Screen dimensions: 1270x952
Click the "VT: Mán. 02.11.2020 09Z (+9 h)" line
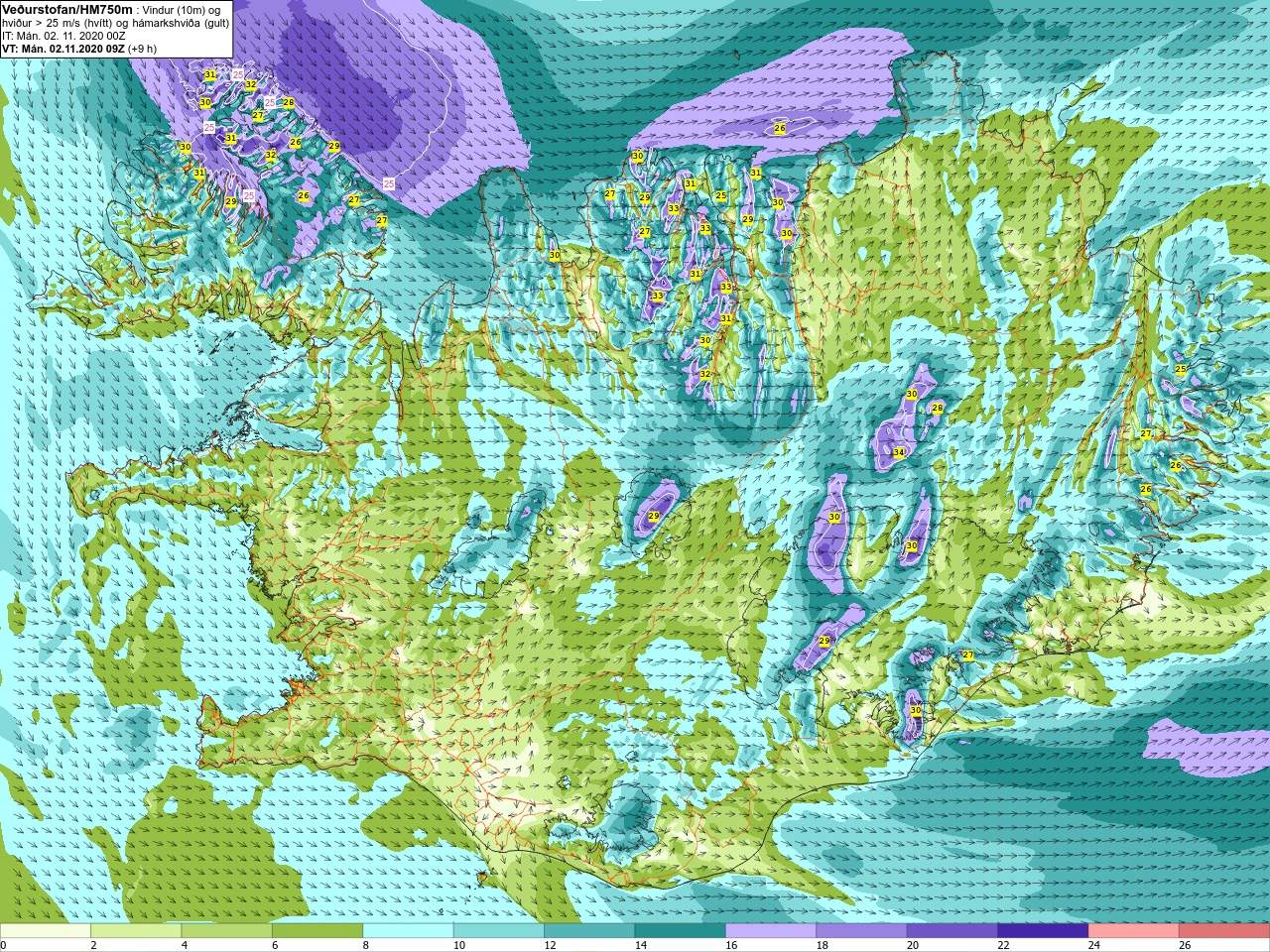79,49
